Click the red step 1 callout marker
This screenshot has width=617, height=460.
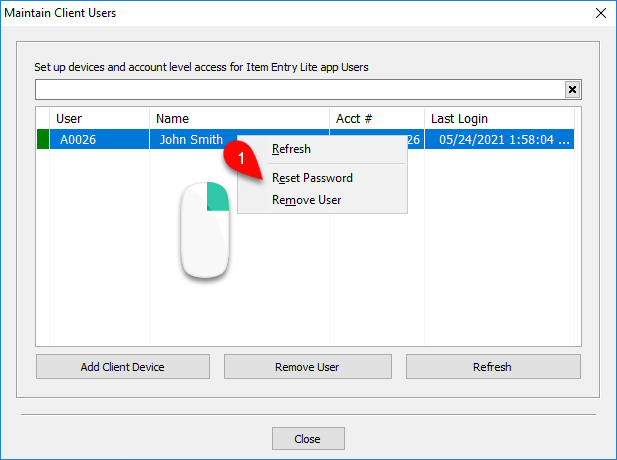click(x=241, y=159)
